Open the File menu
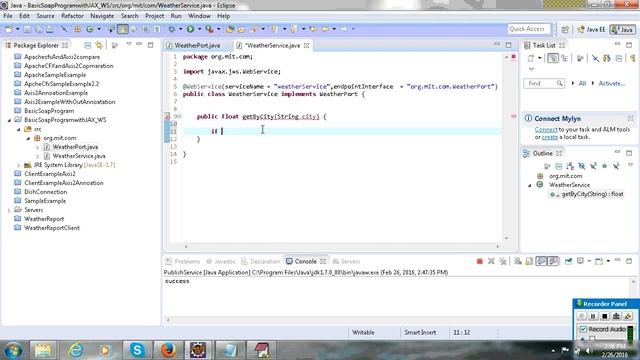The width and height of the screenshot is (640, 360). [x=8, y=16]
